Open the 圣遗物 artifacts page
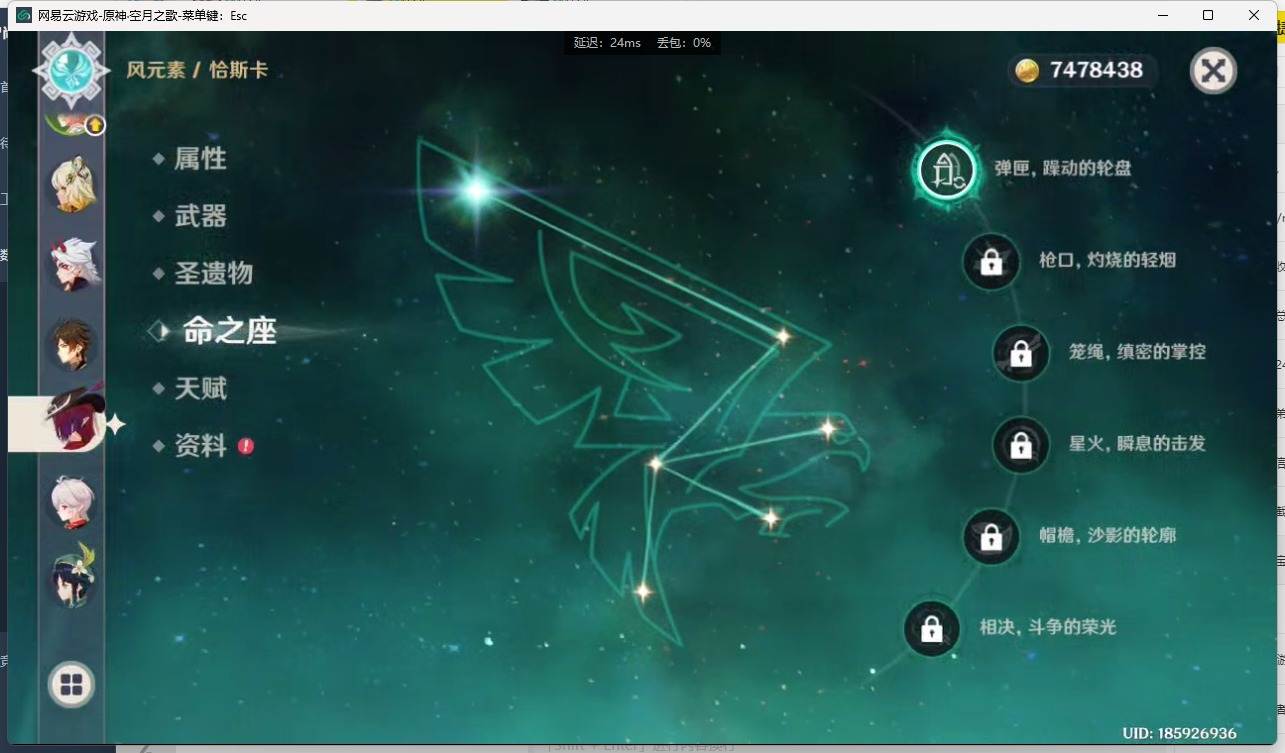This screenshot has height=753, width=1285. click(213, 273)
